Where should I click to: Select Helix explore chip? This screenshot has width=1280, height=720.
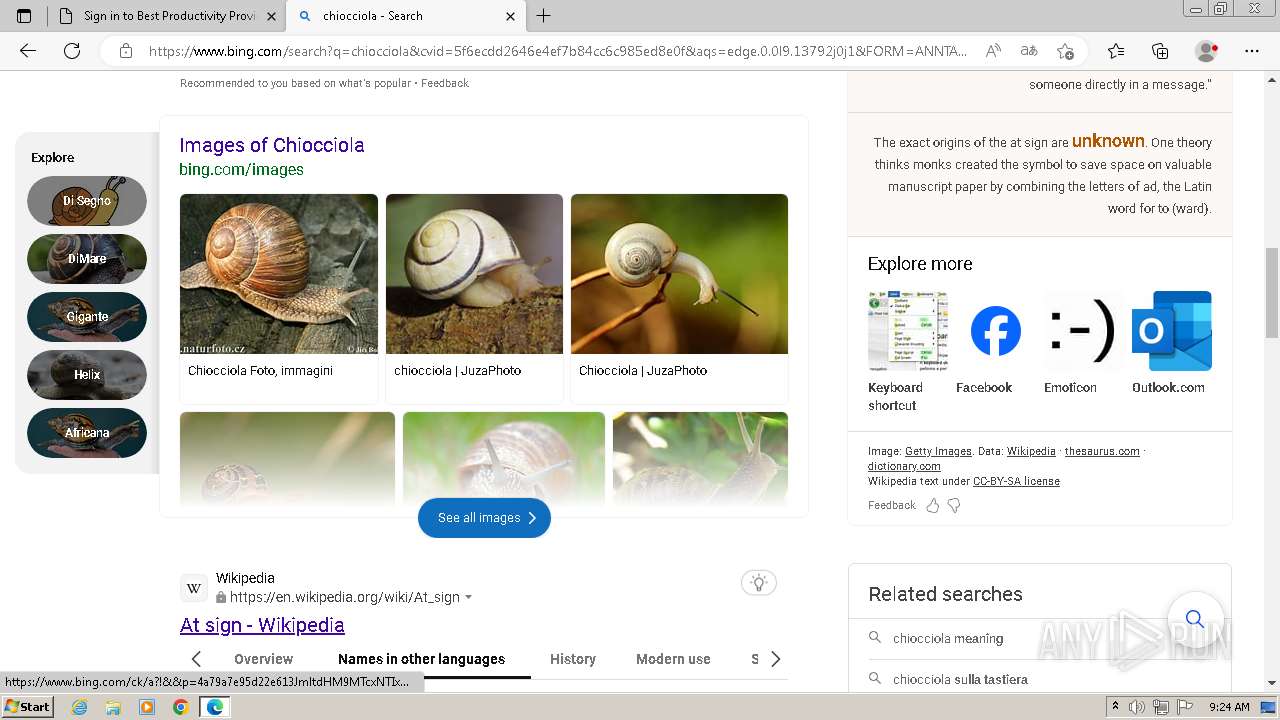tap(87, 375)
